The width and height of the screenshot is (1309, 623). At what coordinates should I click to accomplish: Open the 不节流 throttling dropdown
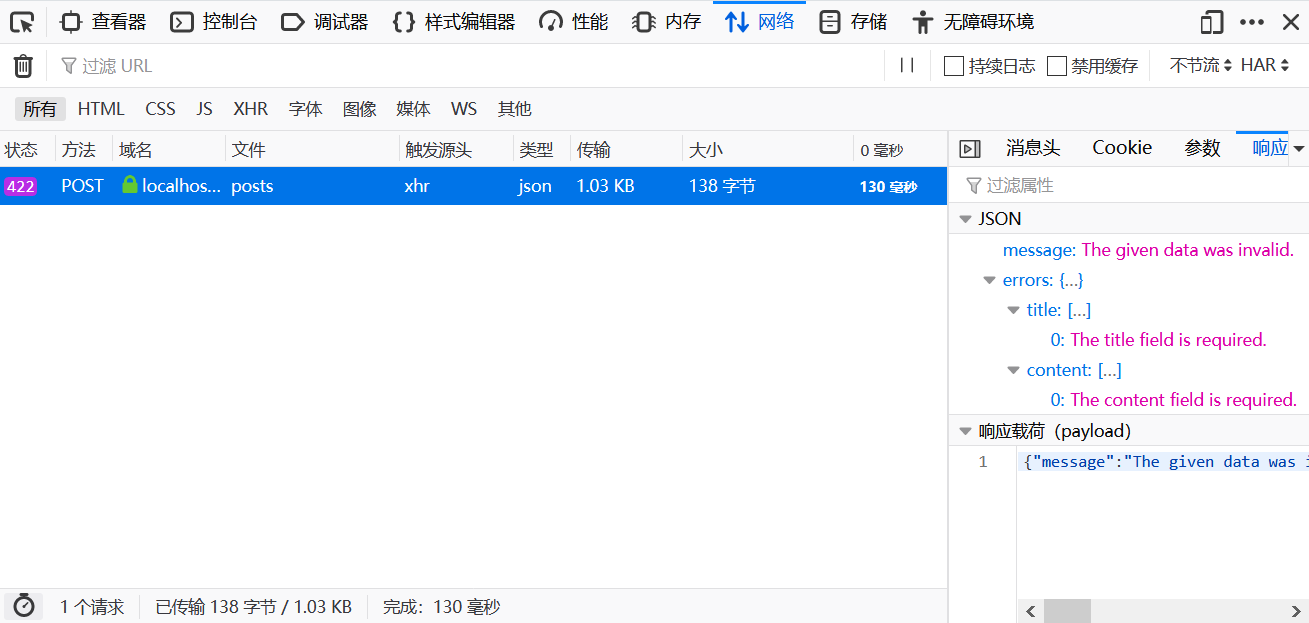click(1200, 66)
